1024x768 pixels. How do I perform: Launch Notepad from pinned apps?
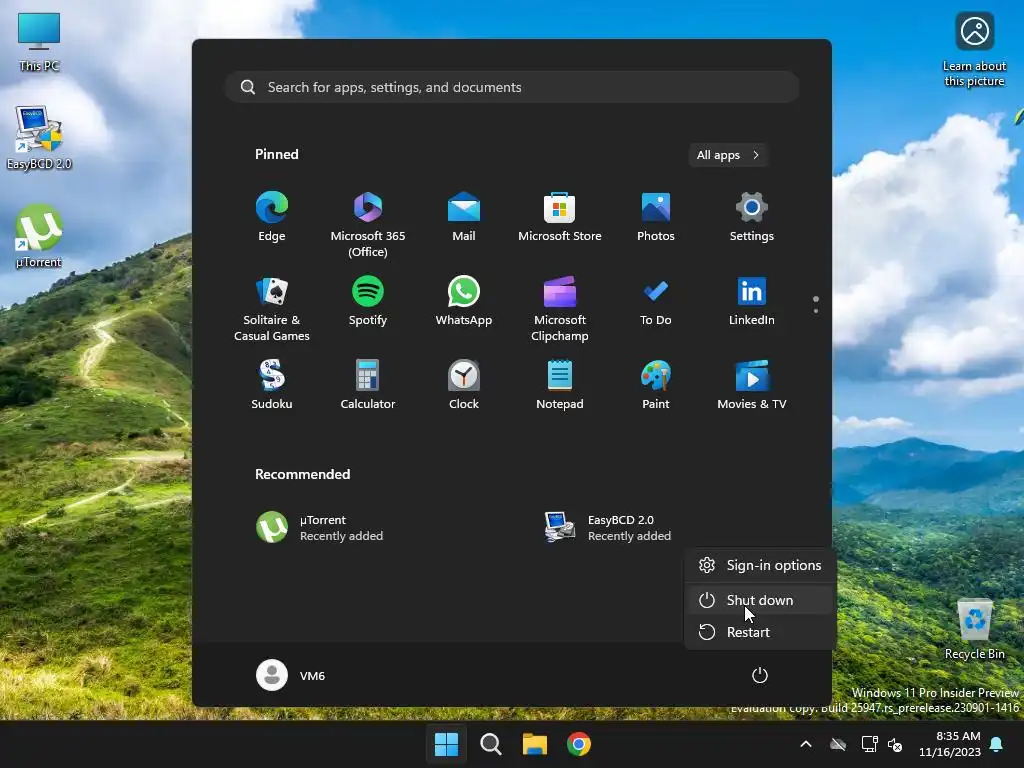(560, 385)
